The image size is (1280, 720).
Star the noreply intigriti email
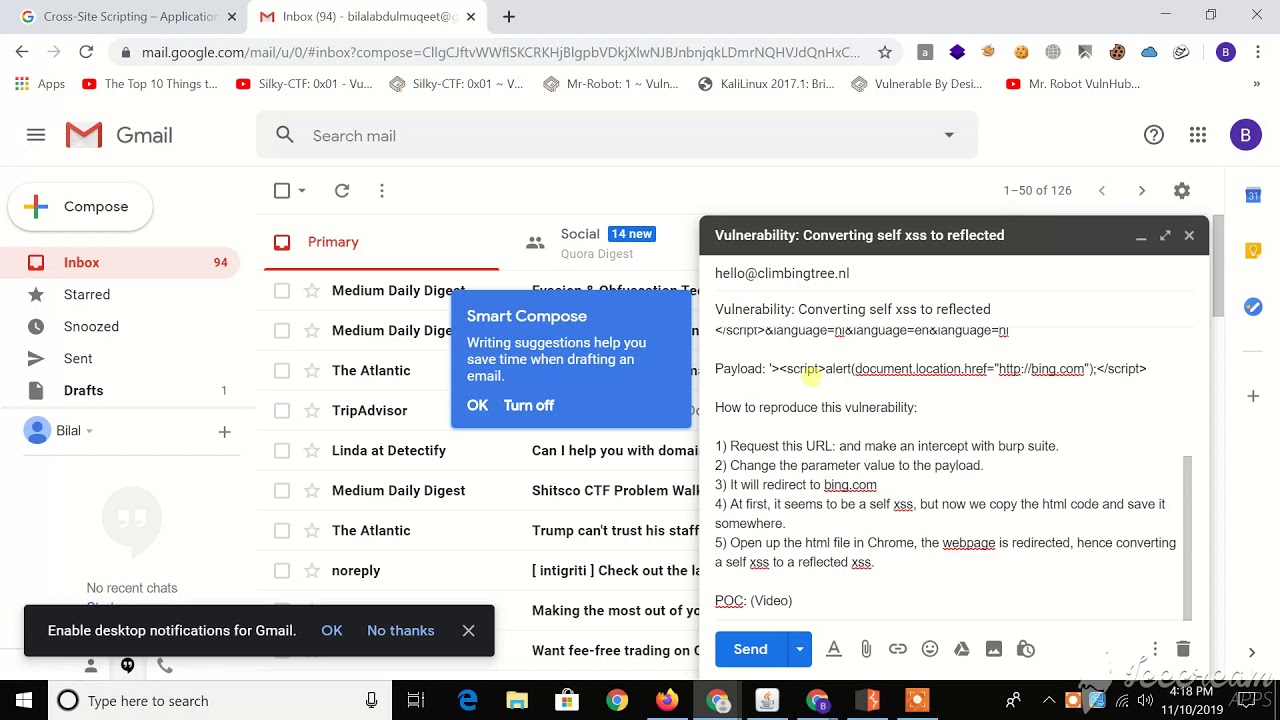(x=312, y=570)
